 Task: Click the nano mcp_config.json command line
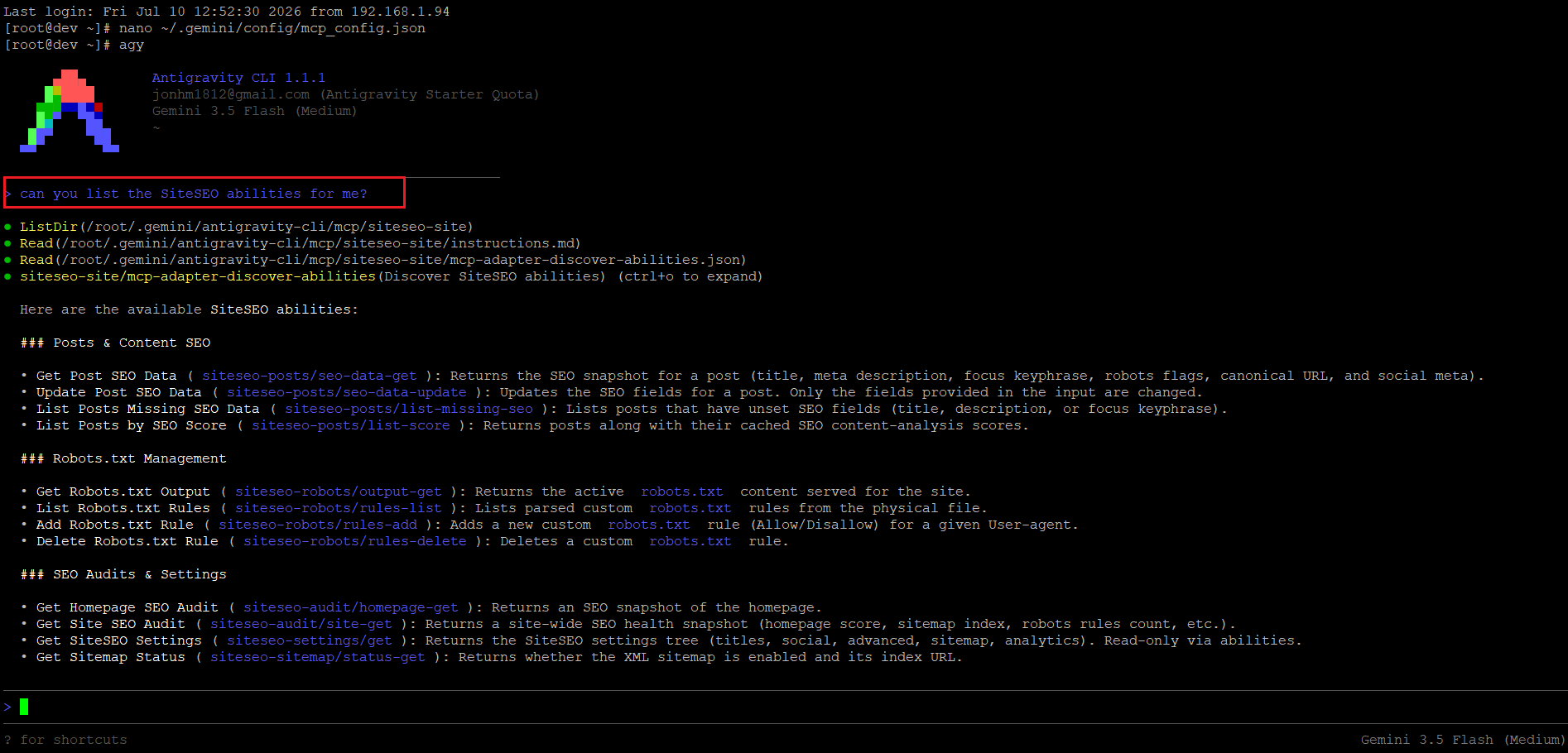click(214, 28)
